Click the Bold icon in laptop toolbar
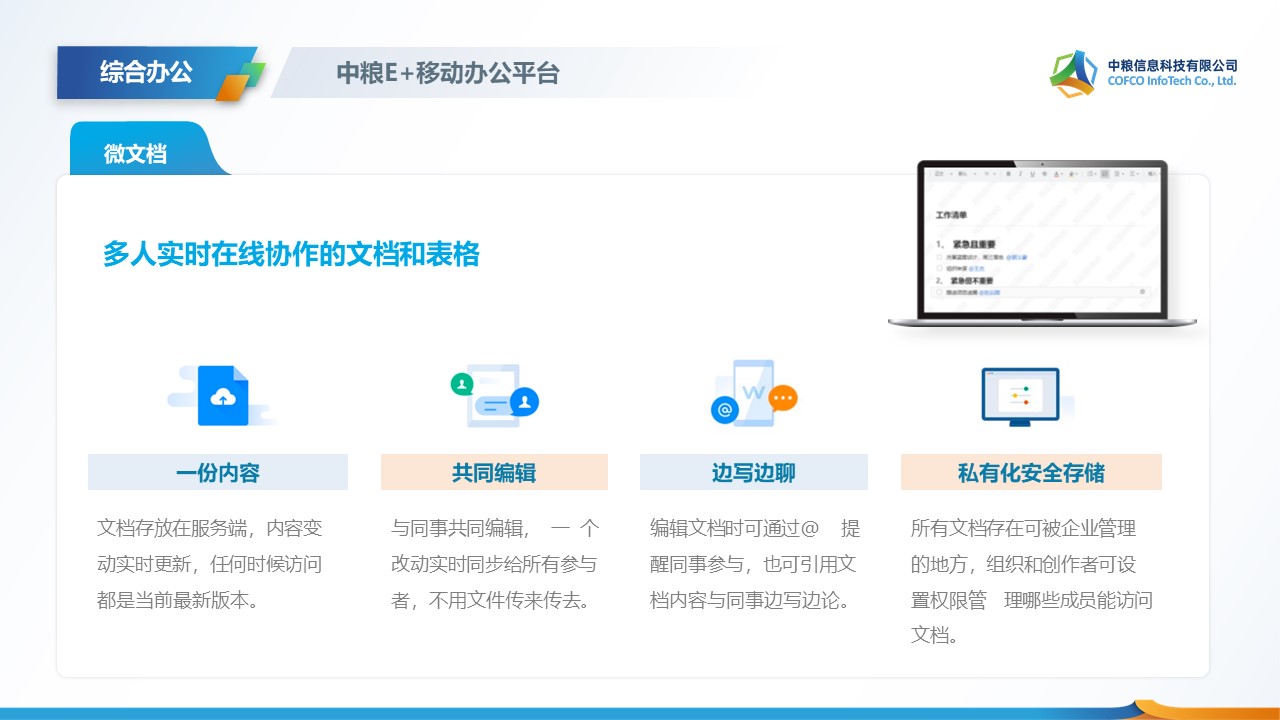 1007,174
